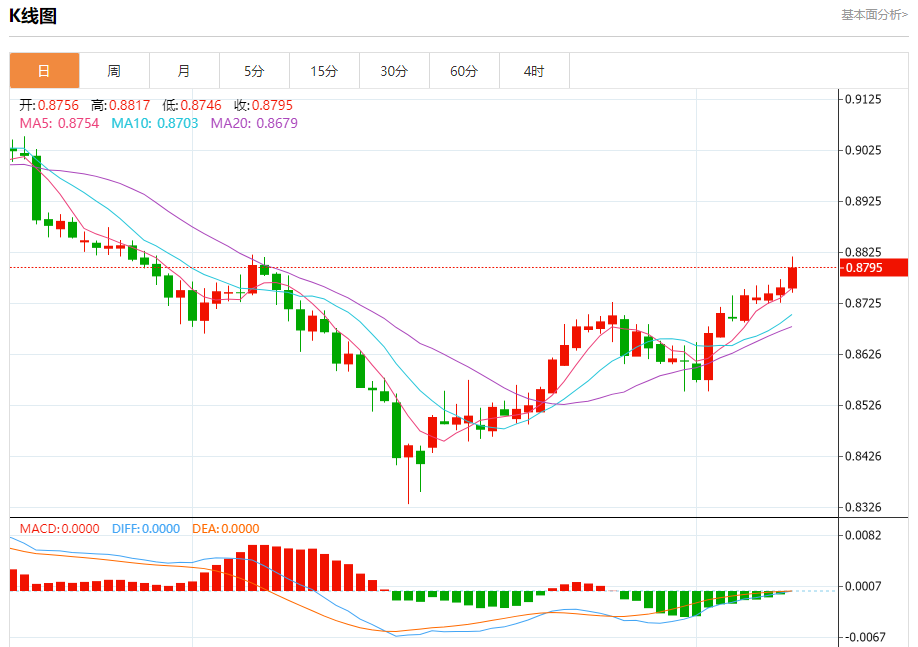Click the 0.8426 price axis label
The height and width of the screenshot is (647, 918).
point(863,456)
